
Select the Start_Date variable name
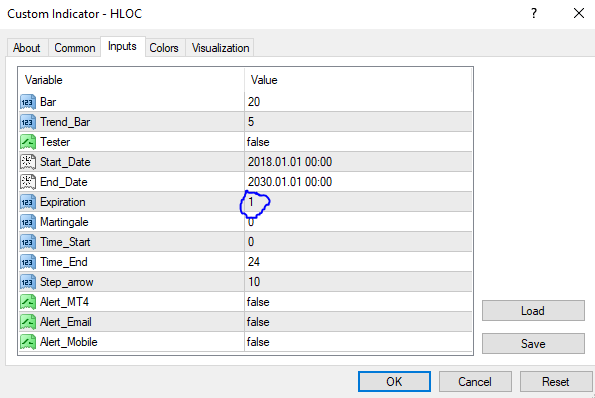click(65, 162)
